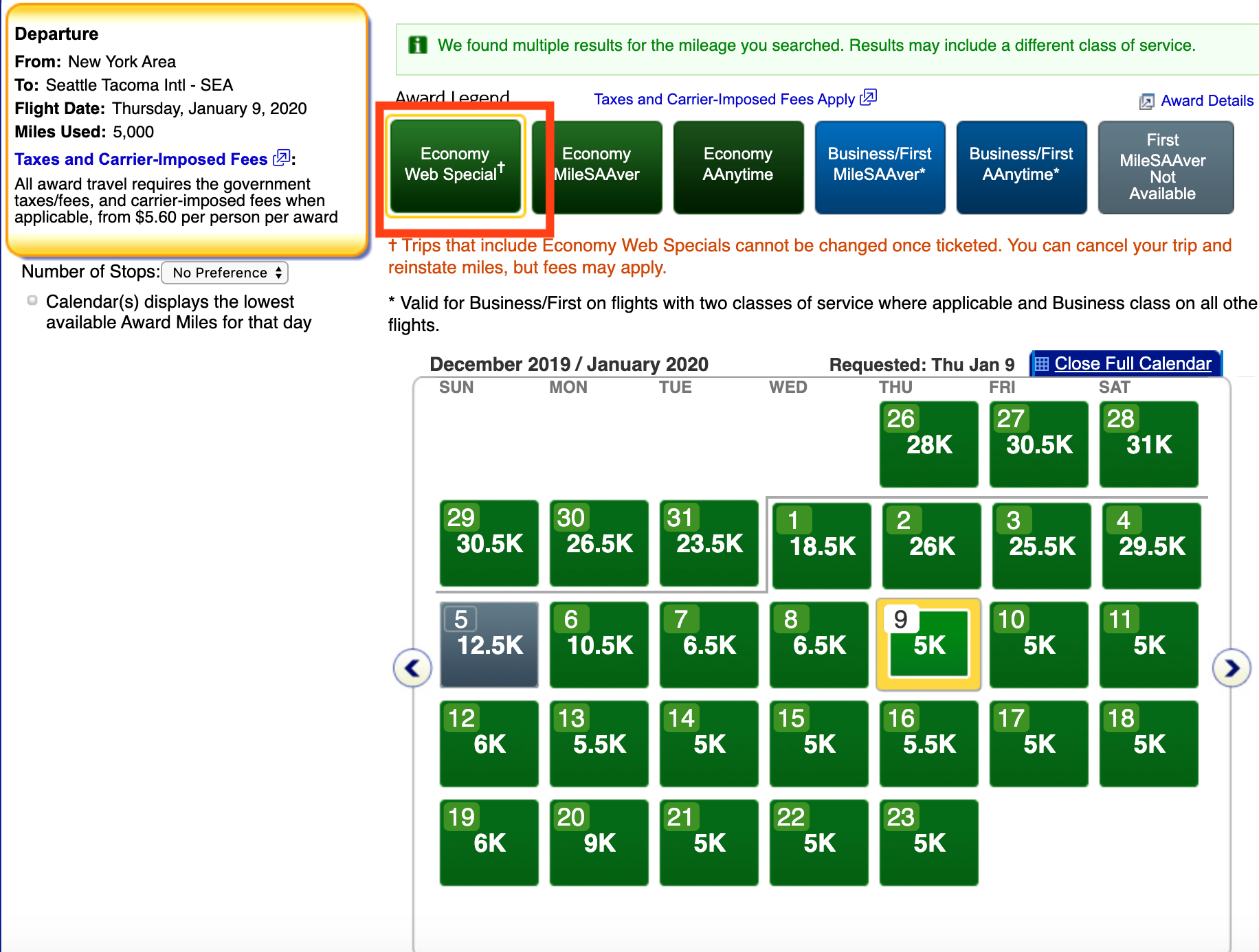Select the lowest Award Miles calendar radio button
The height and width of the screenshot is (952, 1259).
click(32, 300)
